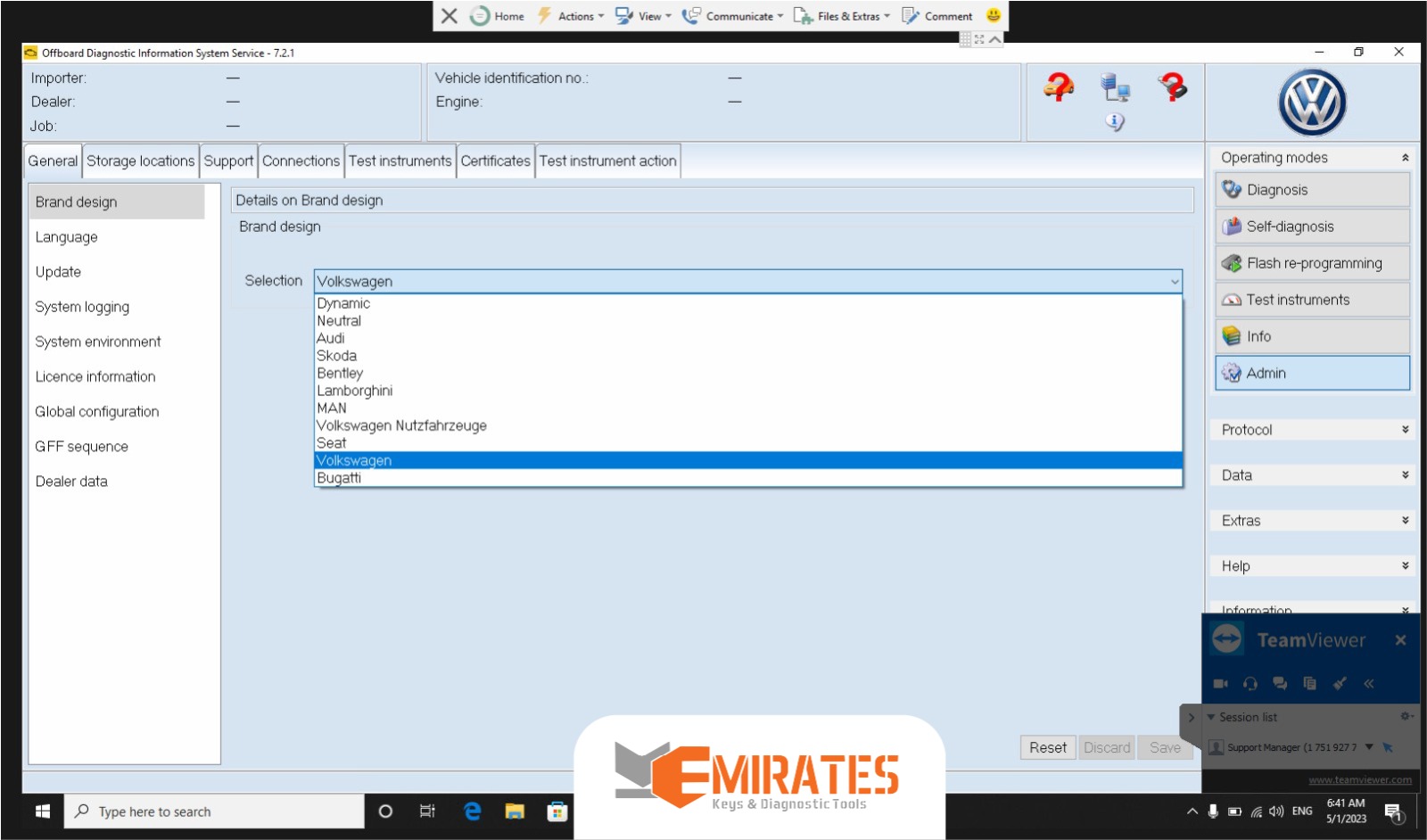
Task: Choose Neutral from the brand list
Action: [x=748, y=321]
